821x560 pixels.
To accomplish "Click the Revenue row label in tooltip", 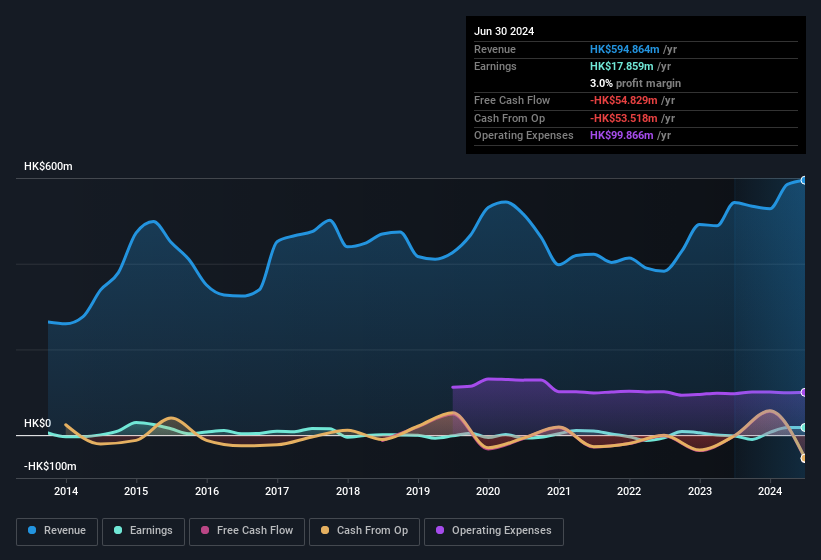I will pos(495,49).
